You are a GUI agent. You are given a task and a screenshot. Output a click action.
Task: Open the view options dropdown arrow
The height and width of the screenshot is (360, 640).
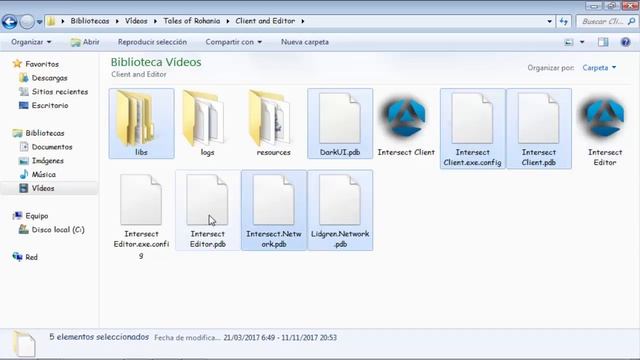coord(582,42)
